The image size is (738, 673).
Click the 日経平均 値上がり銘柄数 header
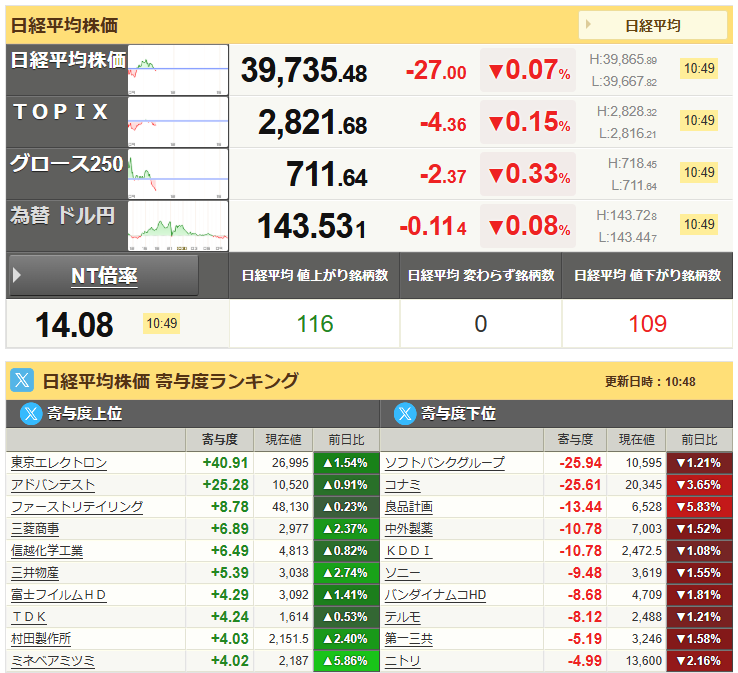pyautogui.click(x=314, y=275)
